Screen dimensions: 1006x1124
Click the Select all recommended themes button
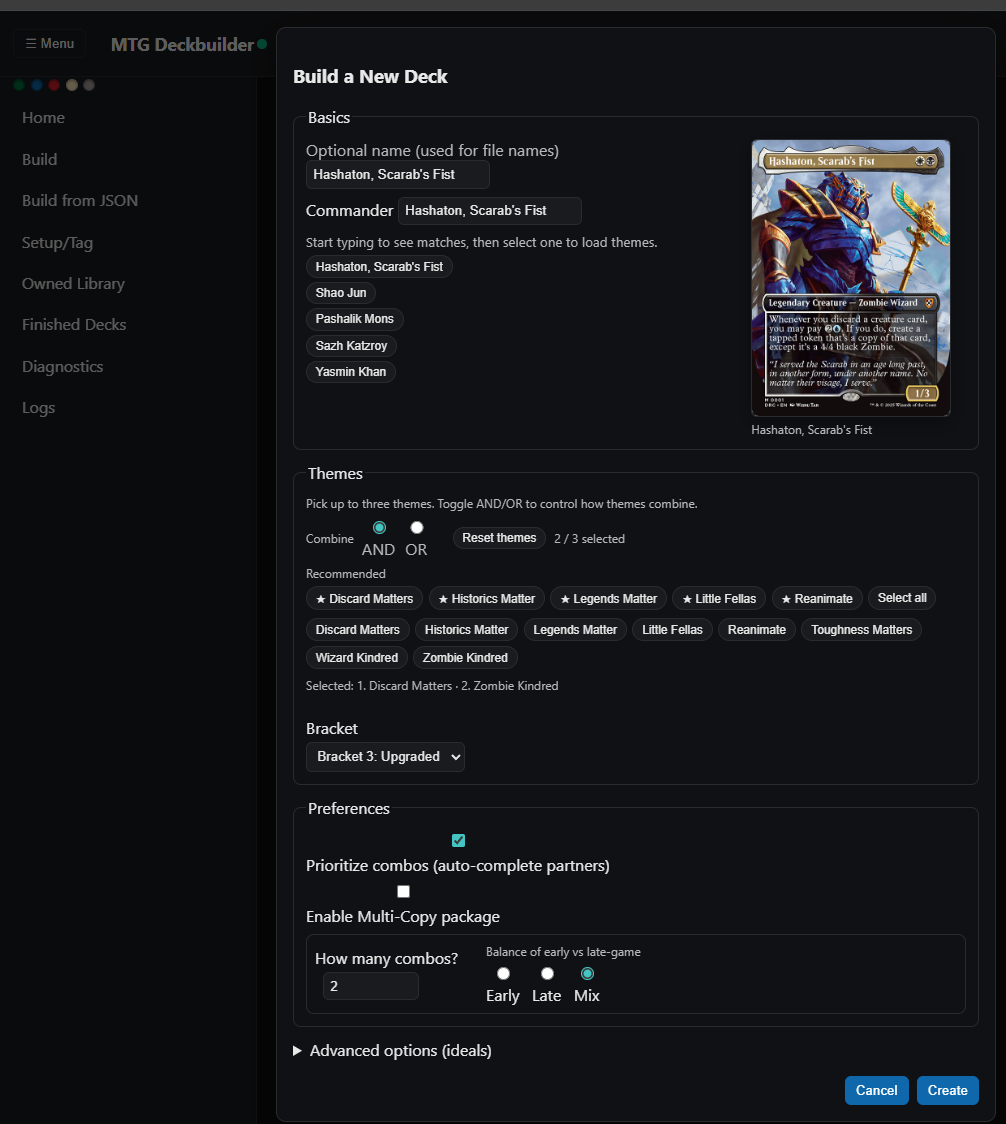(901, 597)
